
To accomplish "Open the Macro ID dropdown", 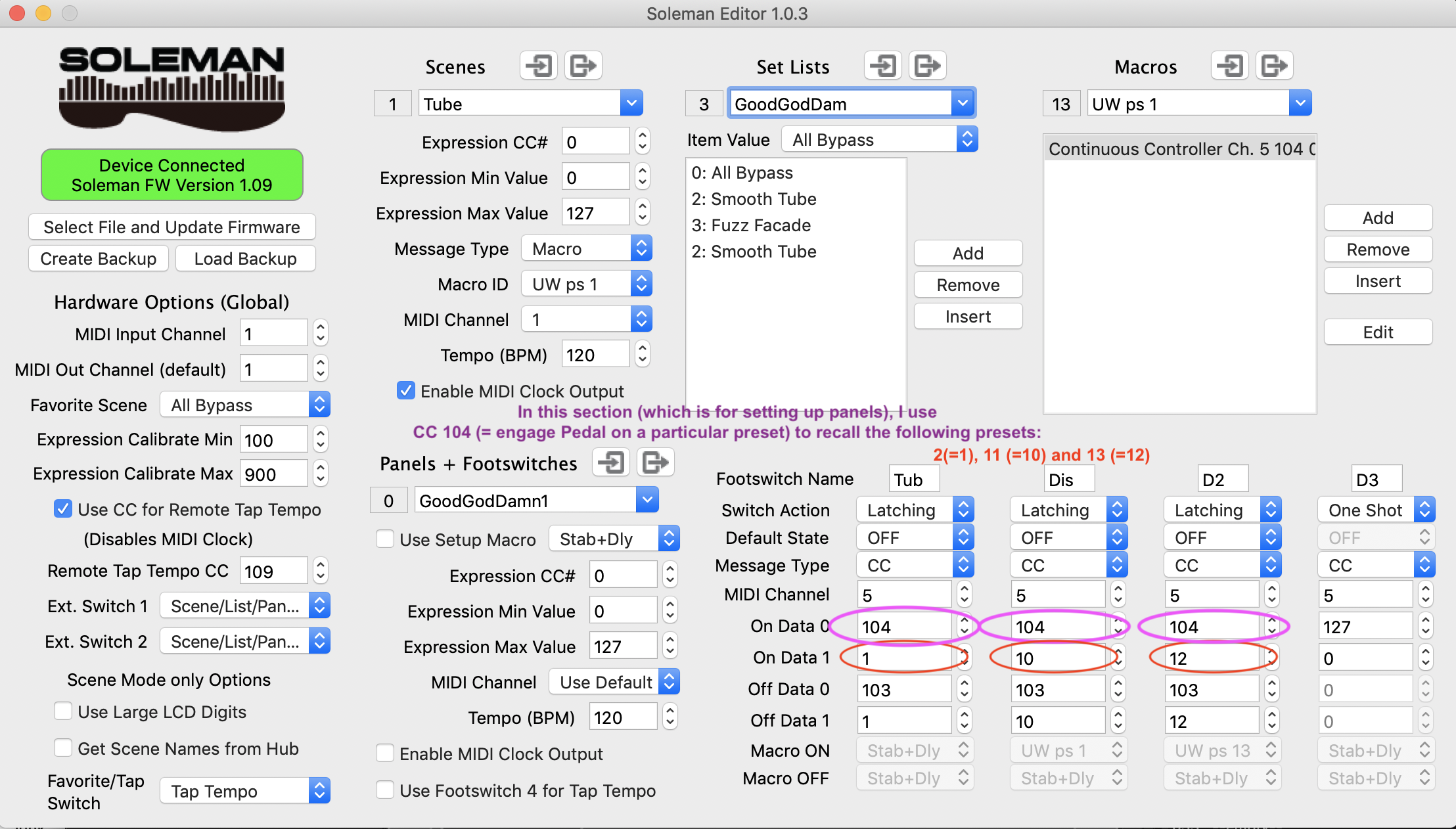I will pyautogui.click(x=587, y=284).
